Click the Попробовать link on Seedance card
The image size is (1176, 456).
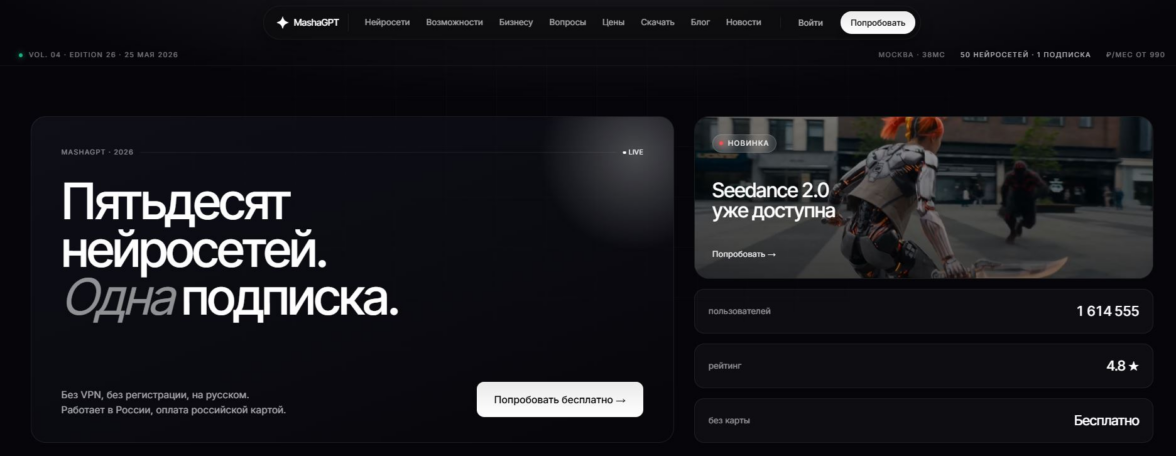tap(744, 254)
